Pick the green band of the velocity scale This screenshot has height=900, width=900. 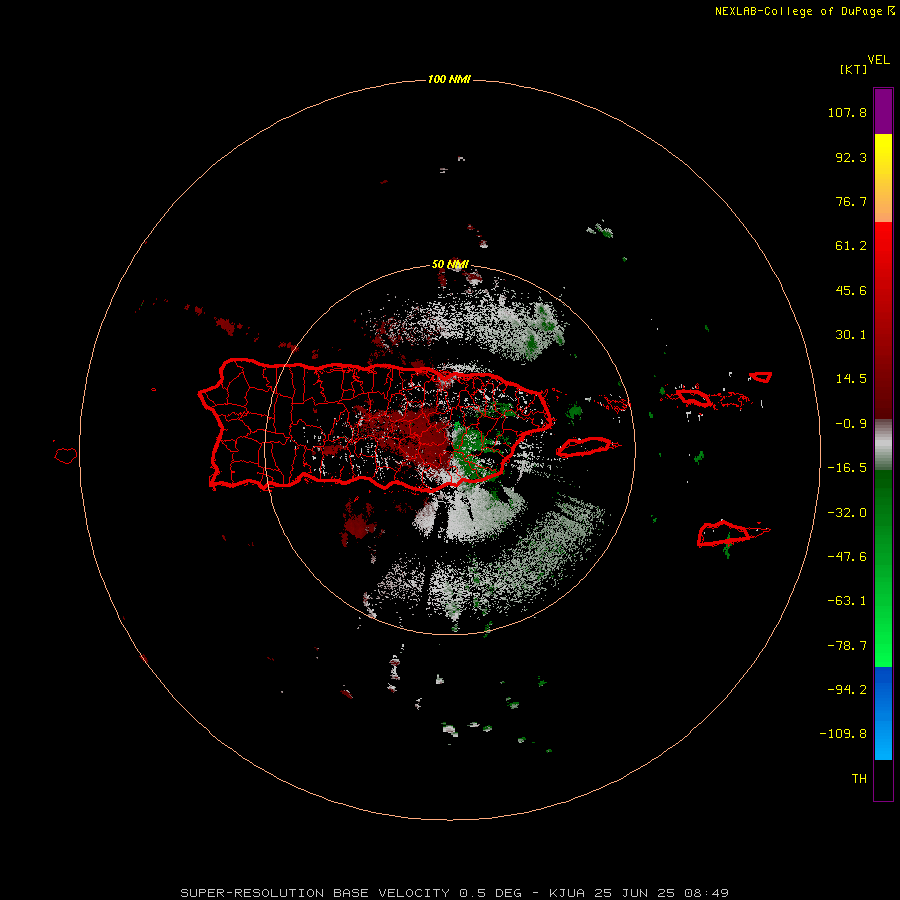coord(883,568)
